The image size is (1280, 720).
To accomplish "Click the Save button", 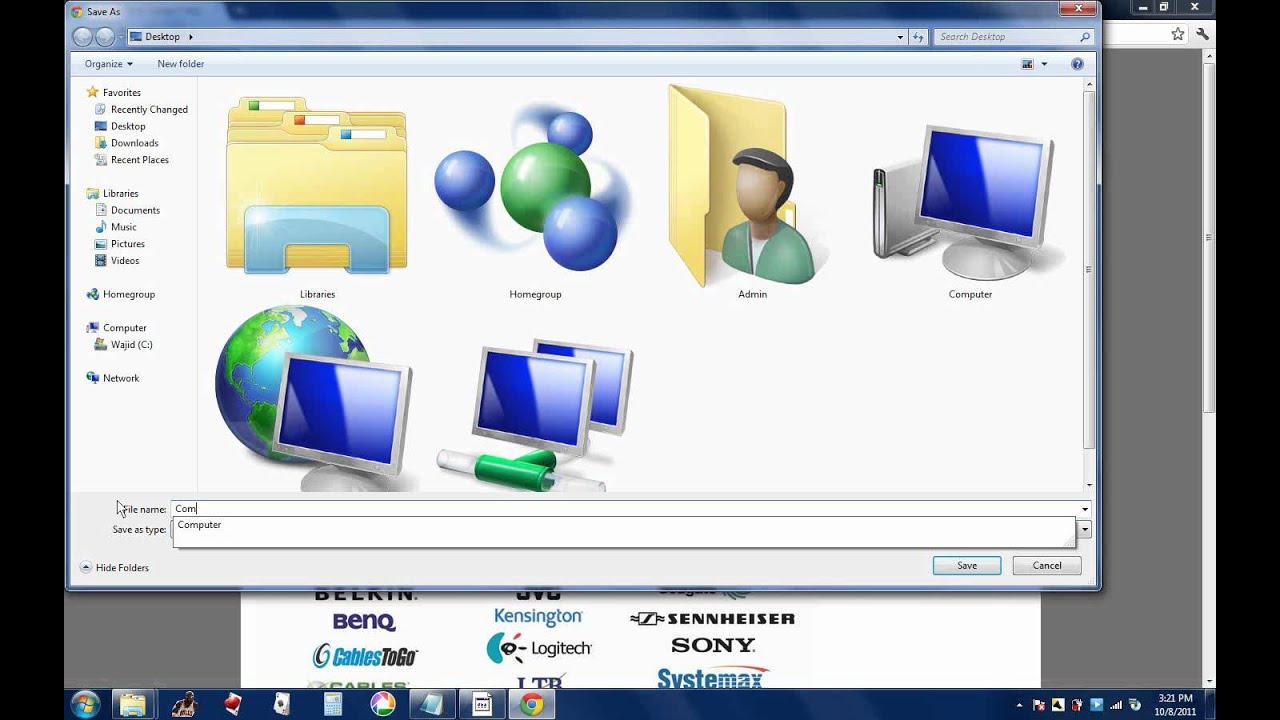I will click(x=967, y=566).
